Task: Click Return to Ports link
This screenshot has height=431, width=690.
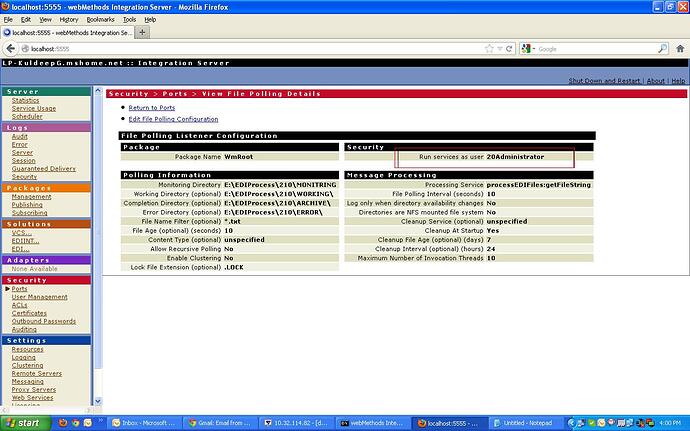Action: 151,107
